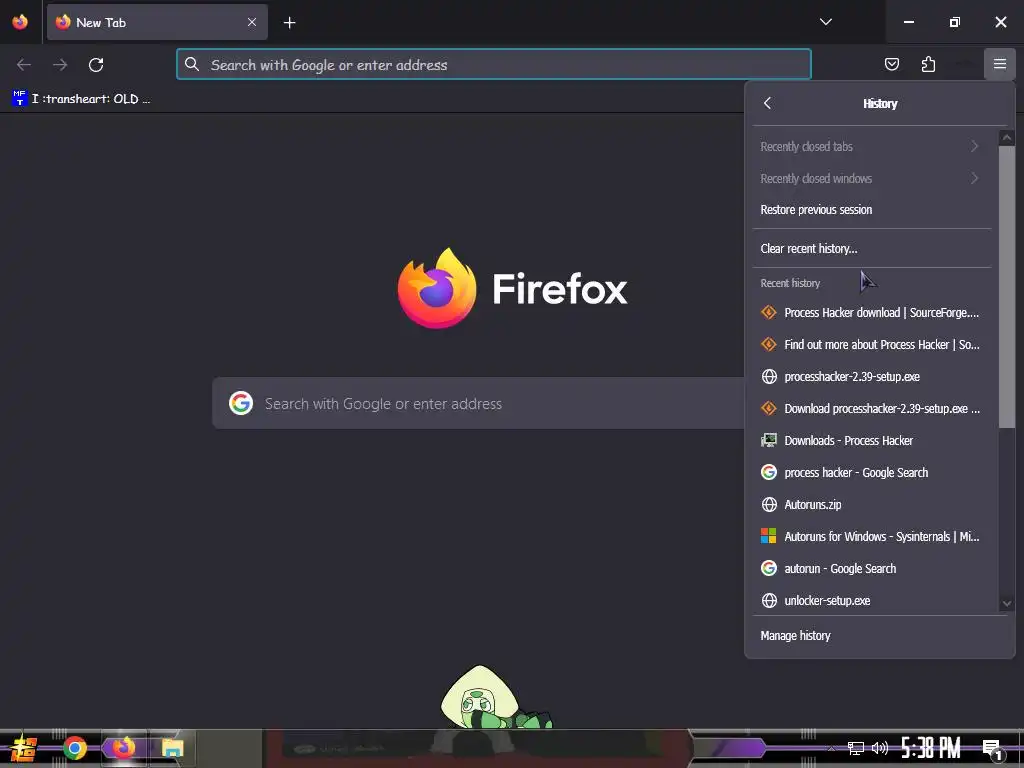Viewport: 1024px width, 768px height.
Task: Open processhacker-2.39-setup.exe history entry
Action: pos(871,377)
